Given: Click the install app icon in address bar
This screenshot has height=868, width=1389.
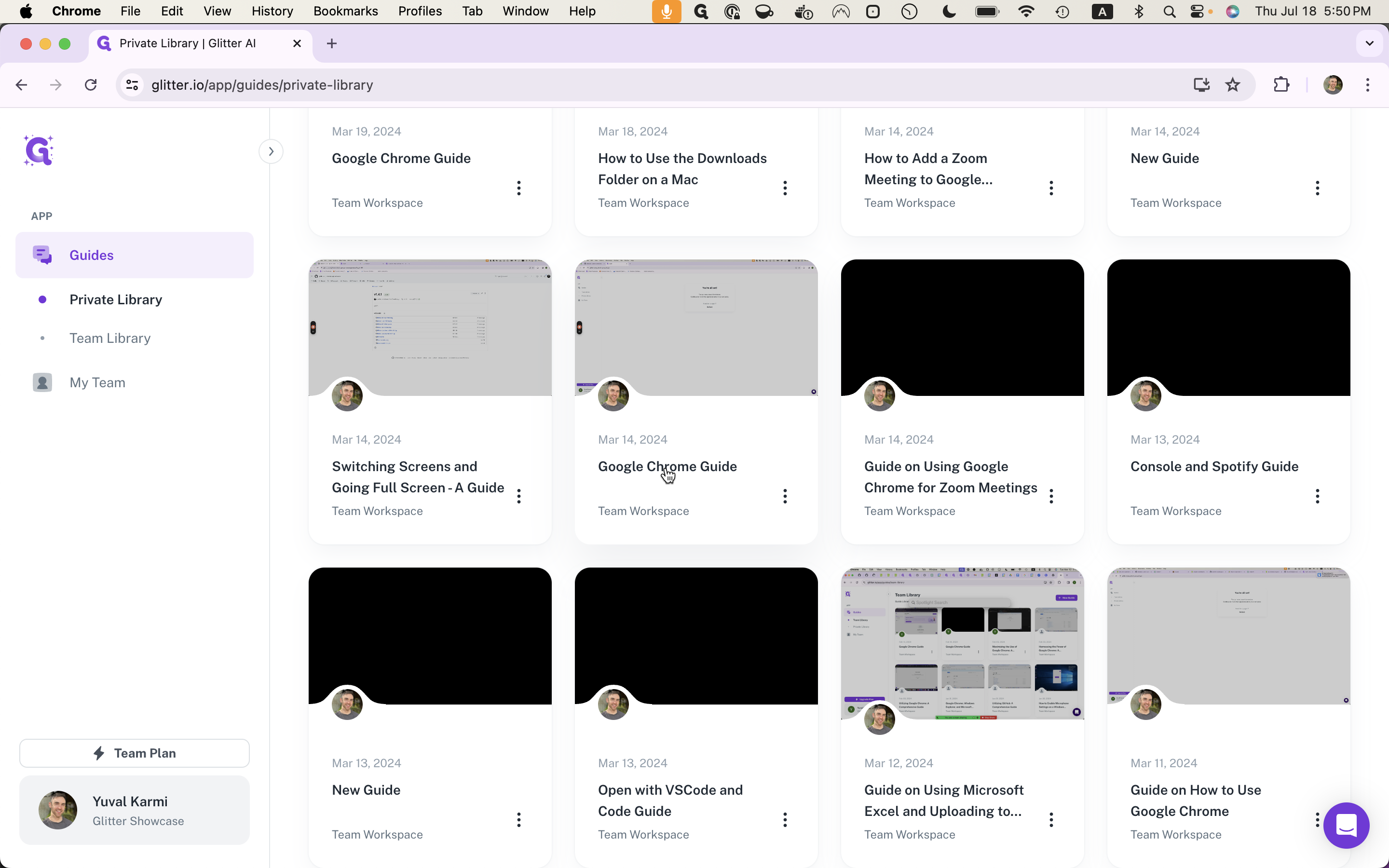Looking at the screenshot, I should coord(1201,85).
